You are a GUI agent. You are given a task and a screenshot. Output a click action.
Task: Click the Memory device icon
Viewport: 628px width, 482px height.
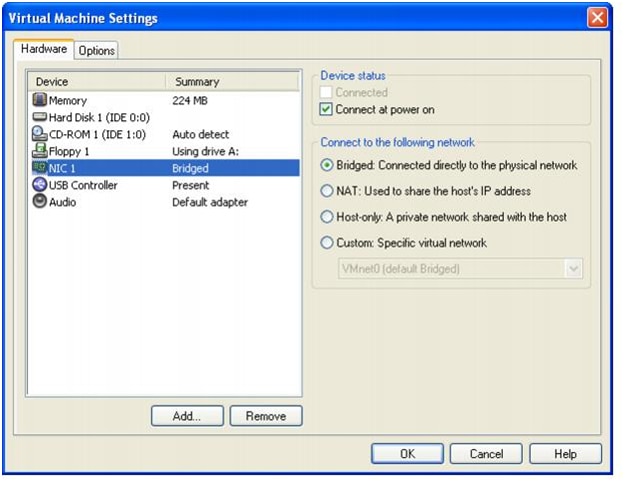(x=40, y=100)
